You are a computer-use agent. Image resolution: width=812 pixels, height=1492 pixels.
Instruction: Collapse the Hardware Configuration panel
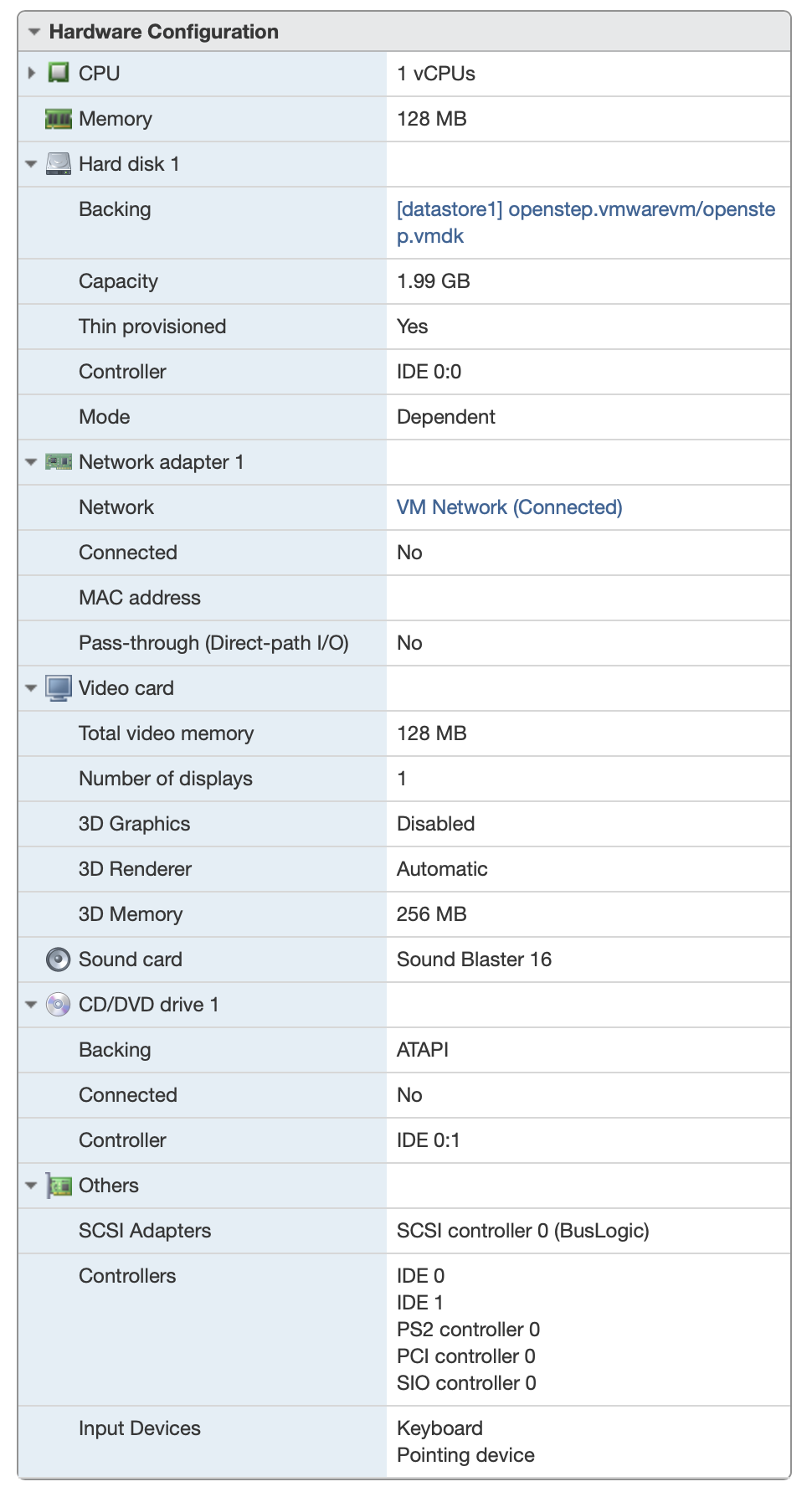click(x=34, y=32)
